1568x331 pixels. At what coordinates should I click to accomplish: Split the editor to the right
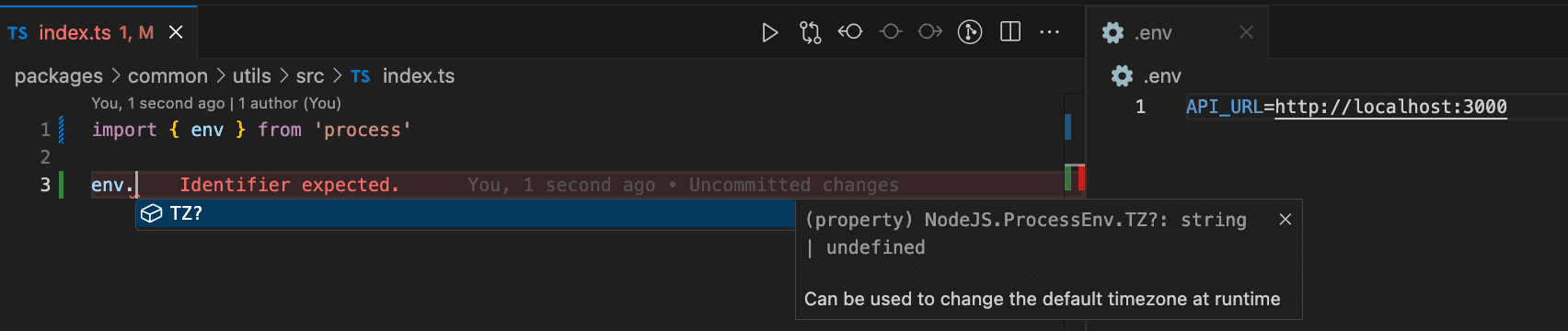pyautogui.click(x=1010, y=32)
